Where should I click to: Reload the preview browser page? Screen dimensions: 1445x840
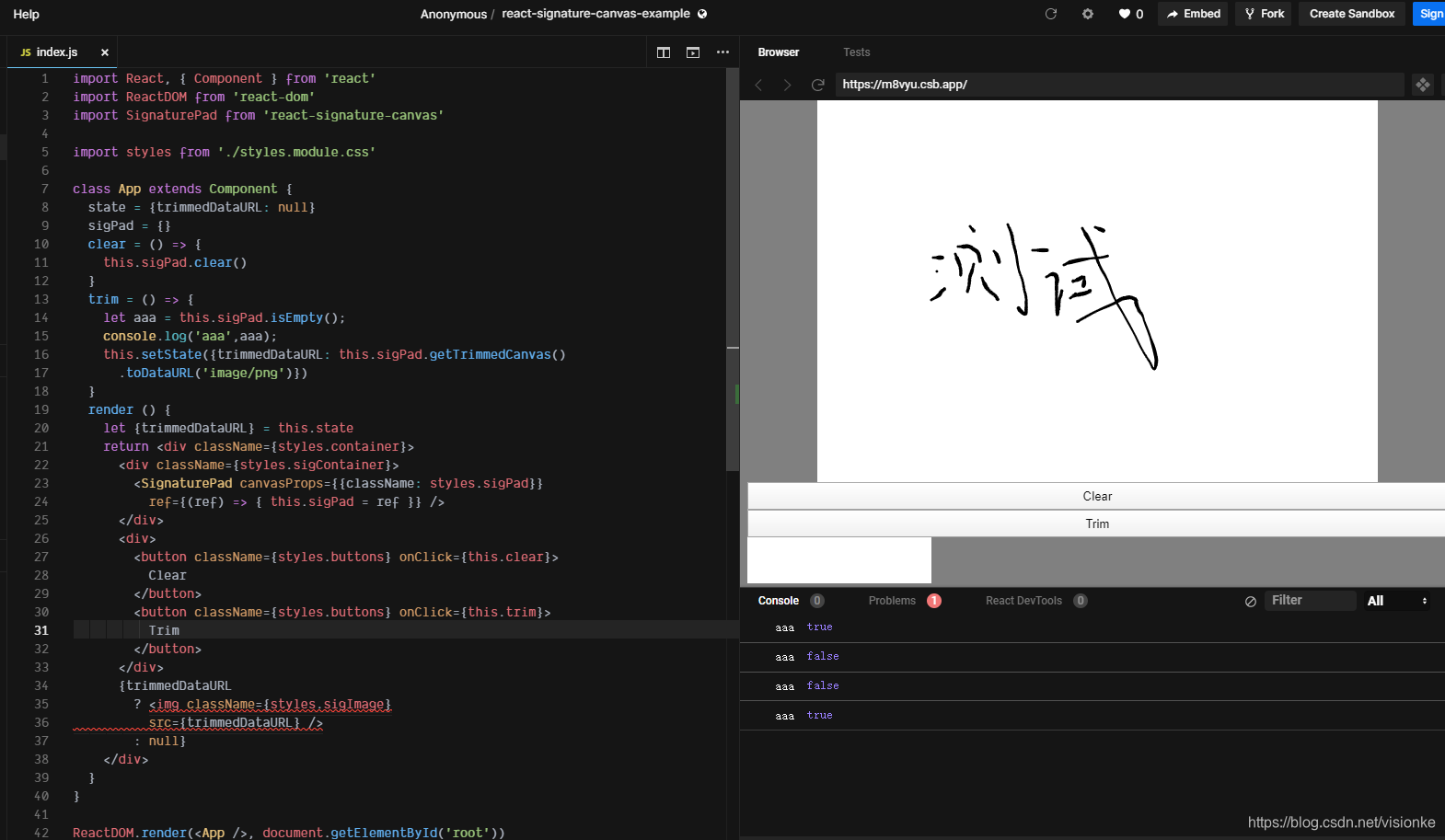pyautogui.click(x=817, y=85)
